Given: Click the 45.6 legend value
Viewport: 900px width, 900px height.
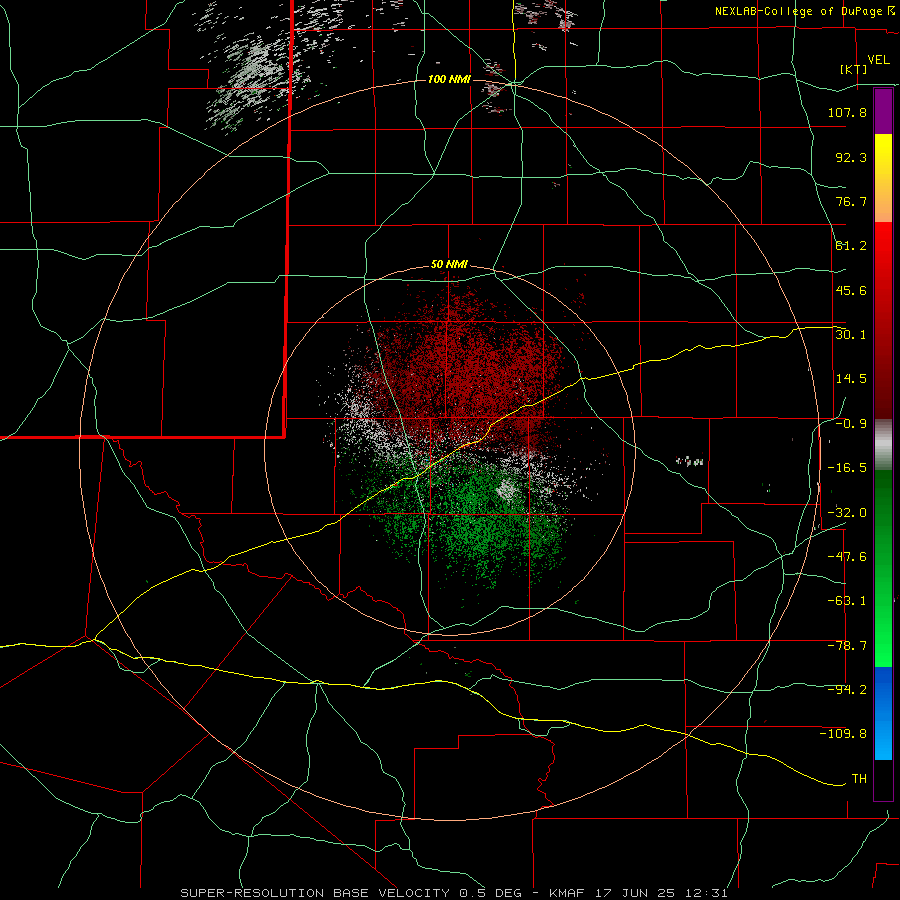Looking at the screenshot, I should coord(851,290).
